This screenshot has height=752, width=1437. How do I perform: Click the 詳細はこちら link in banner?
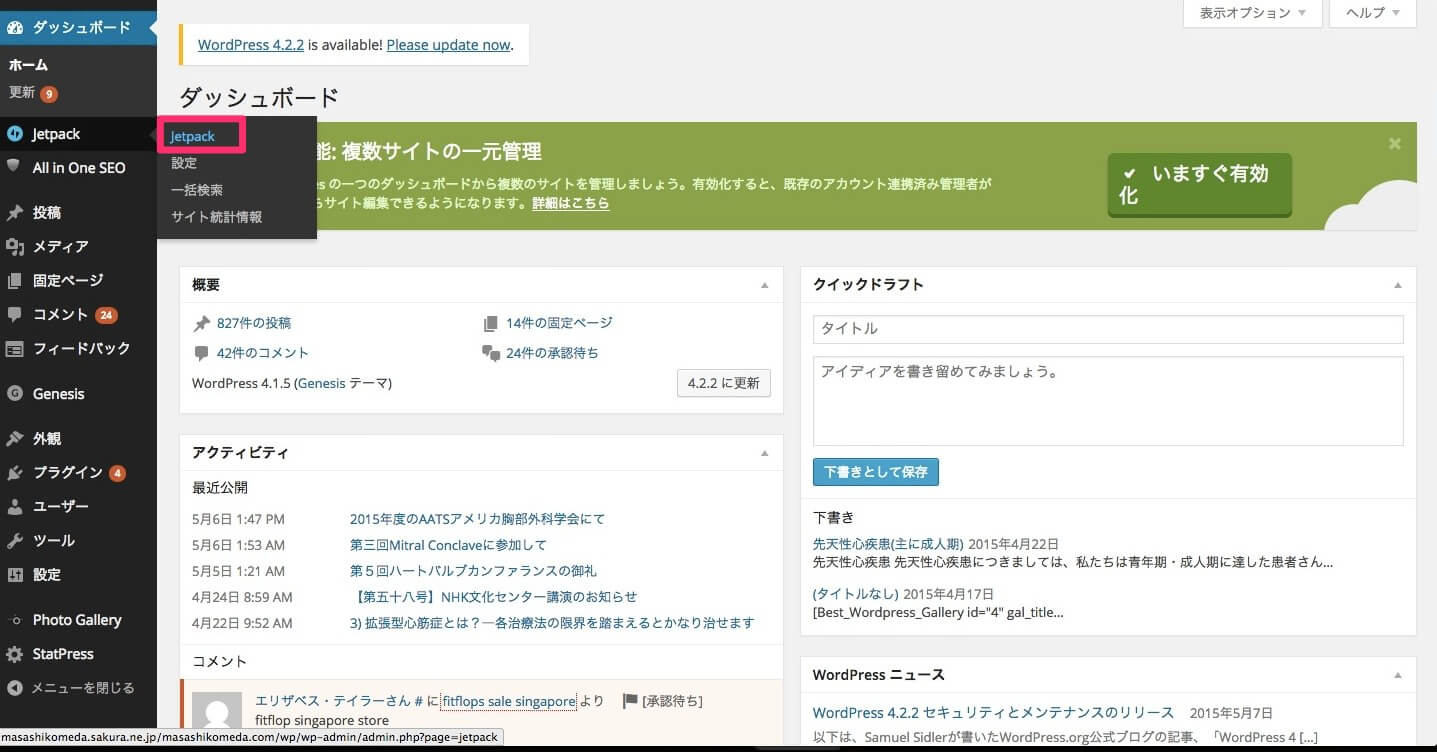[570, 203]
